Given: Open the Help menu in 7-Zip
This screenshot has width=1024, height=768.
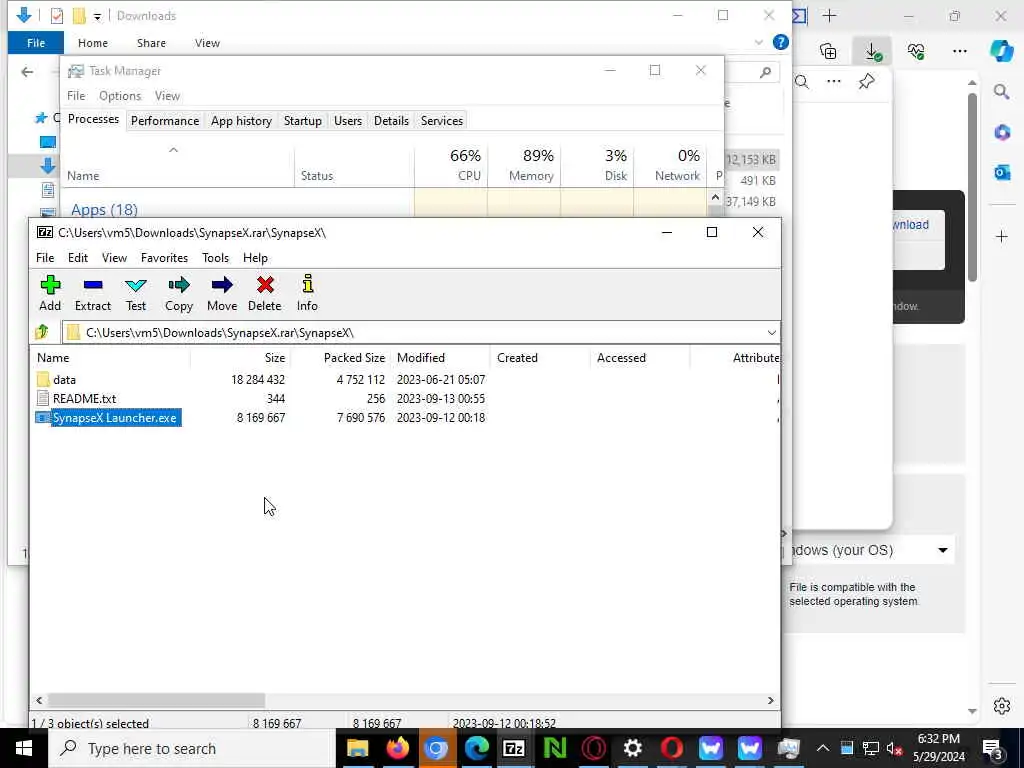Looking at the screenshot, I should click(255, 258).
